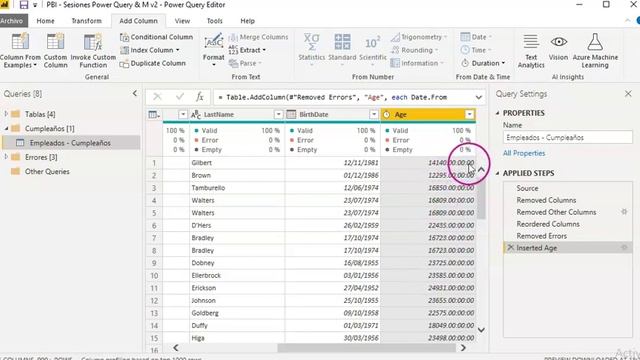Image resolution: width=640 pixels, height=360 pixels.
Task: Open the Archivo menu
Action: [12, 21]
